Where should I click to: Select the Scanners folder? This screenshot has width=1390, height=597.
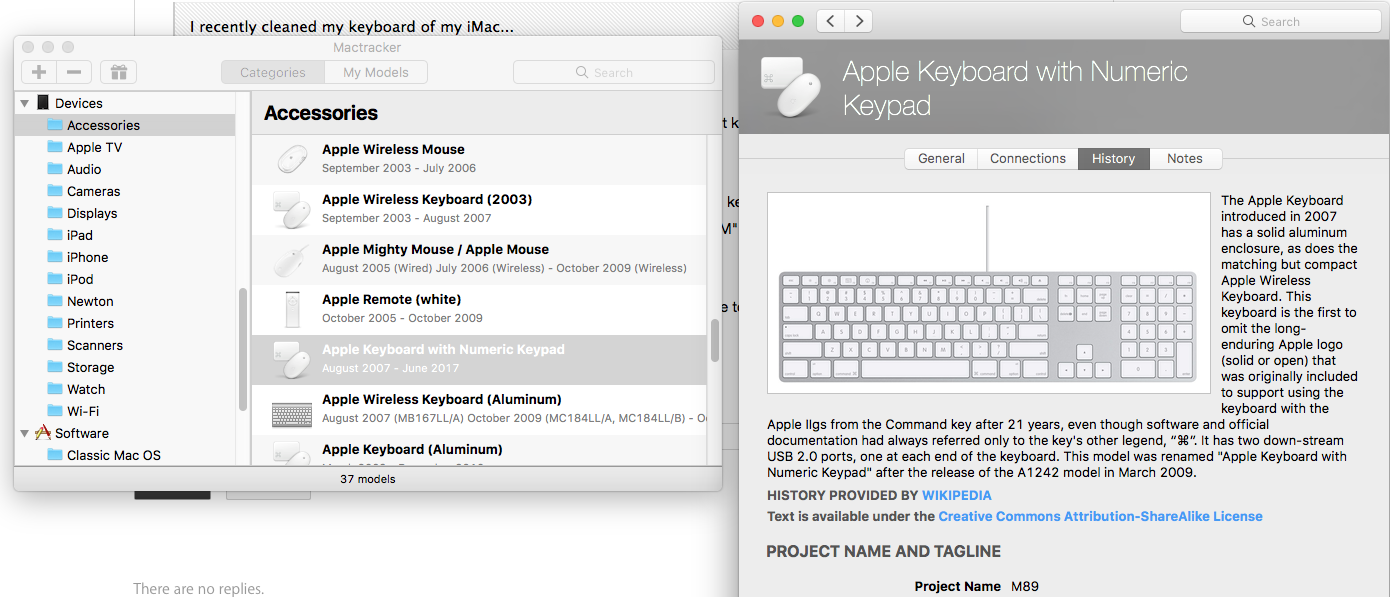click(x=125, y=345)
